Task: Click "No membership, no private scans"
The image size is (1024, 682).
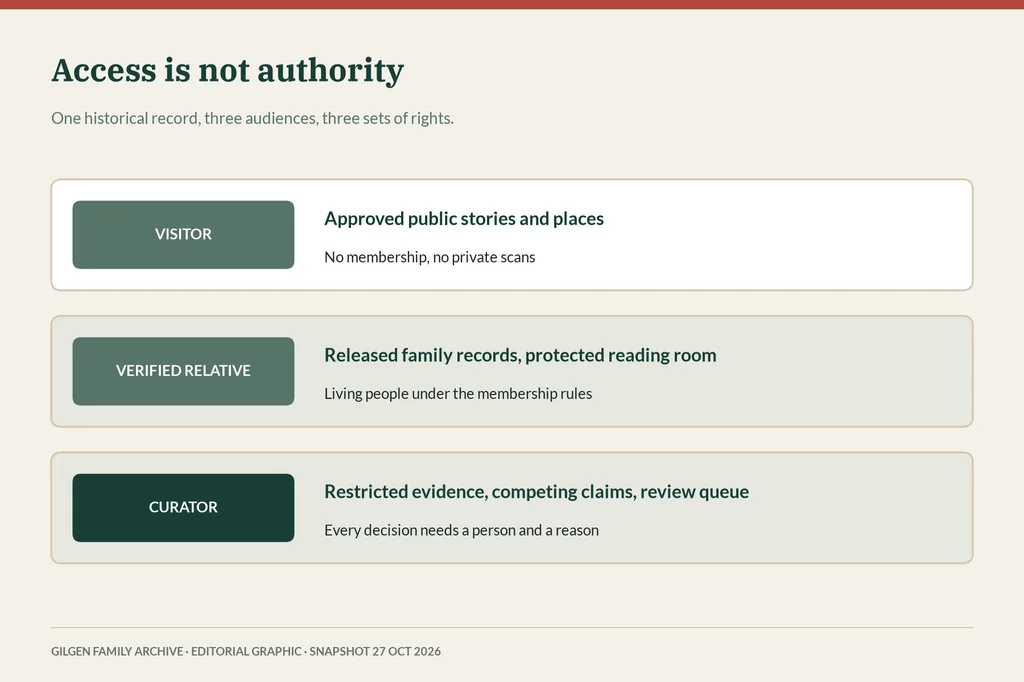Action: coord(430,257)
